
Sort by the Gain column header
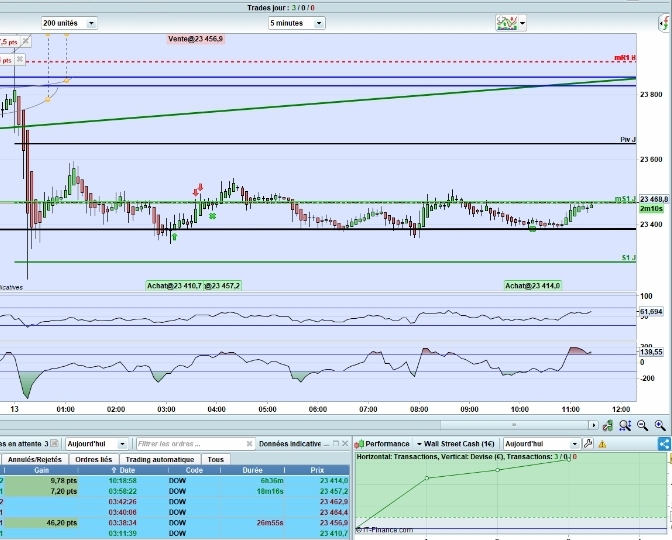click(x=42, y=470)
